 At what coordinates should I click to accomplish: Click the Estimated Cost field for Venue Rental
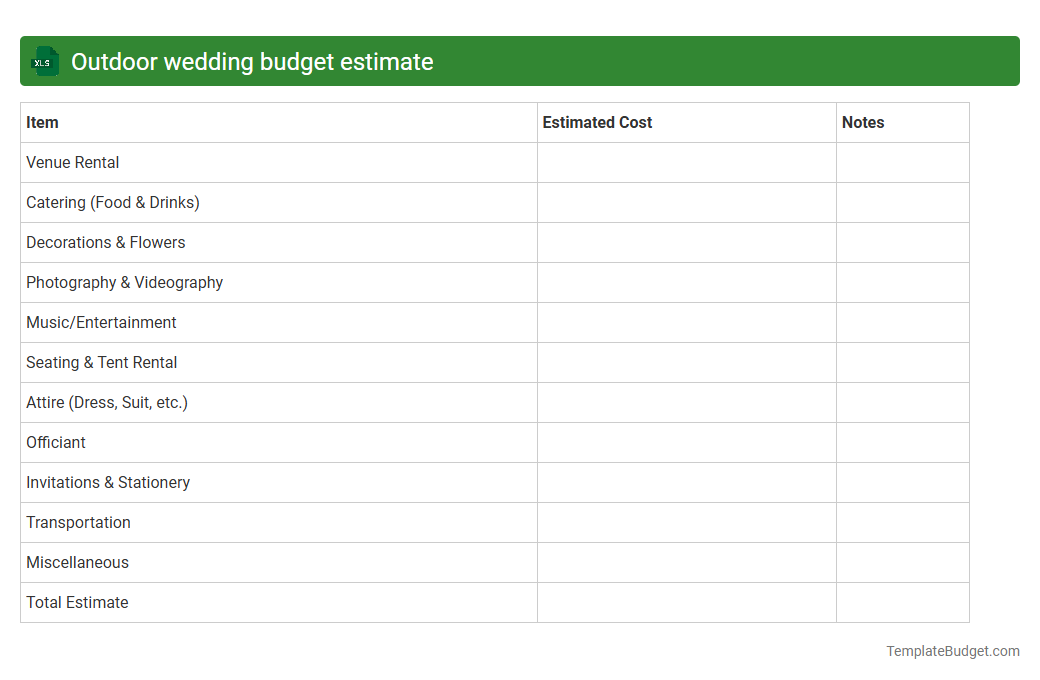click(x=686, y=162)
